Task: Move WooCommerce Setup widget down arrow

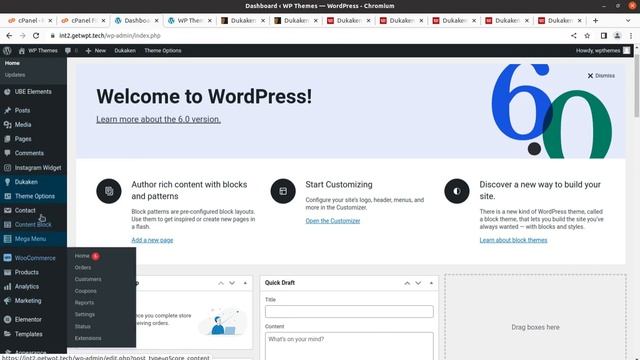Action: point(232,283)
